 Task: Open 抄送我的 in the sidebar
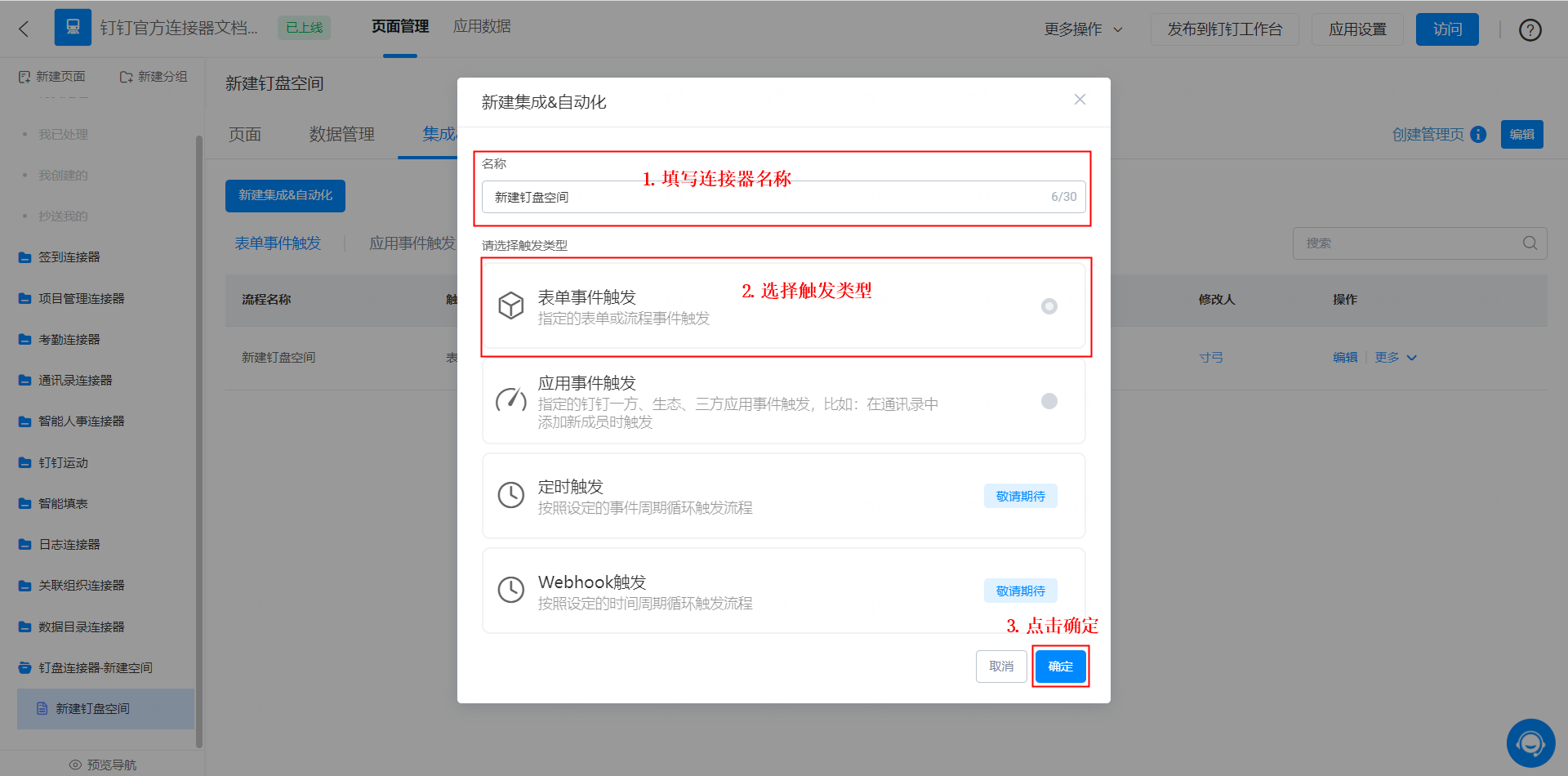point(63,216)
